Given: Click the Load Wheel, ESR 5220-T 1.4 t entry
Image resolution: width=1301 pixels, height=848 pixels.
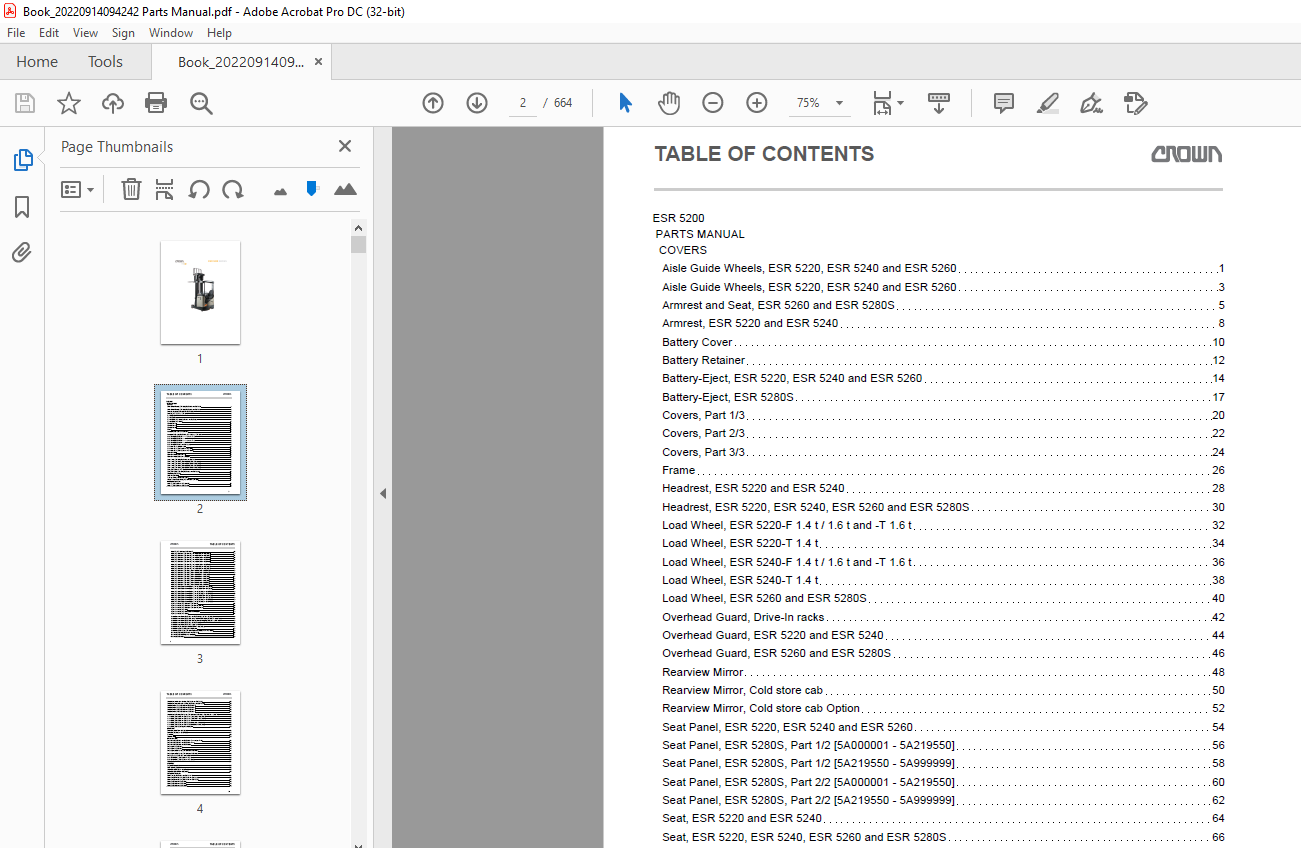Looking at the screenshot, I should pyautogui.click(x=943, y=543).
